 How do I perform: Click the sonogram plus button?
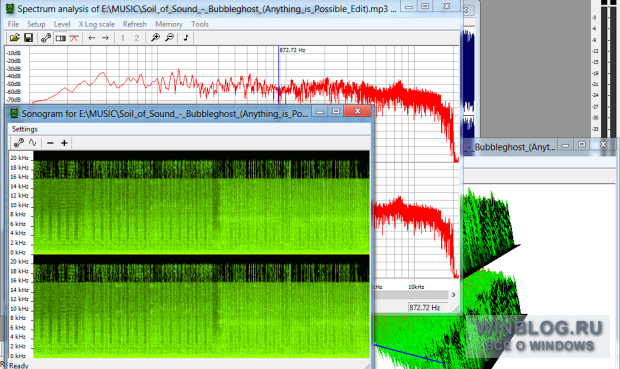point(64,143)
